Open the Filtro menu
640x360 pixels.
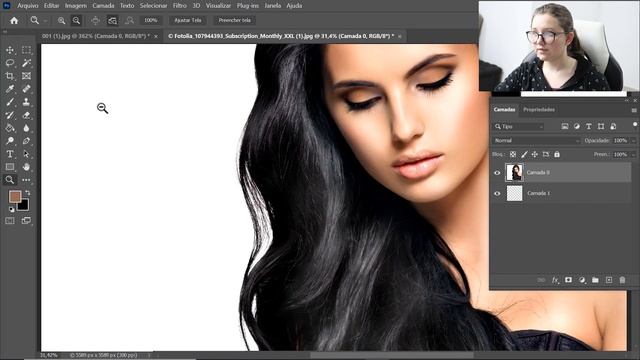[x=180, y=6]
